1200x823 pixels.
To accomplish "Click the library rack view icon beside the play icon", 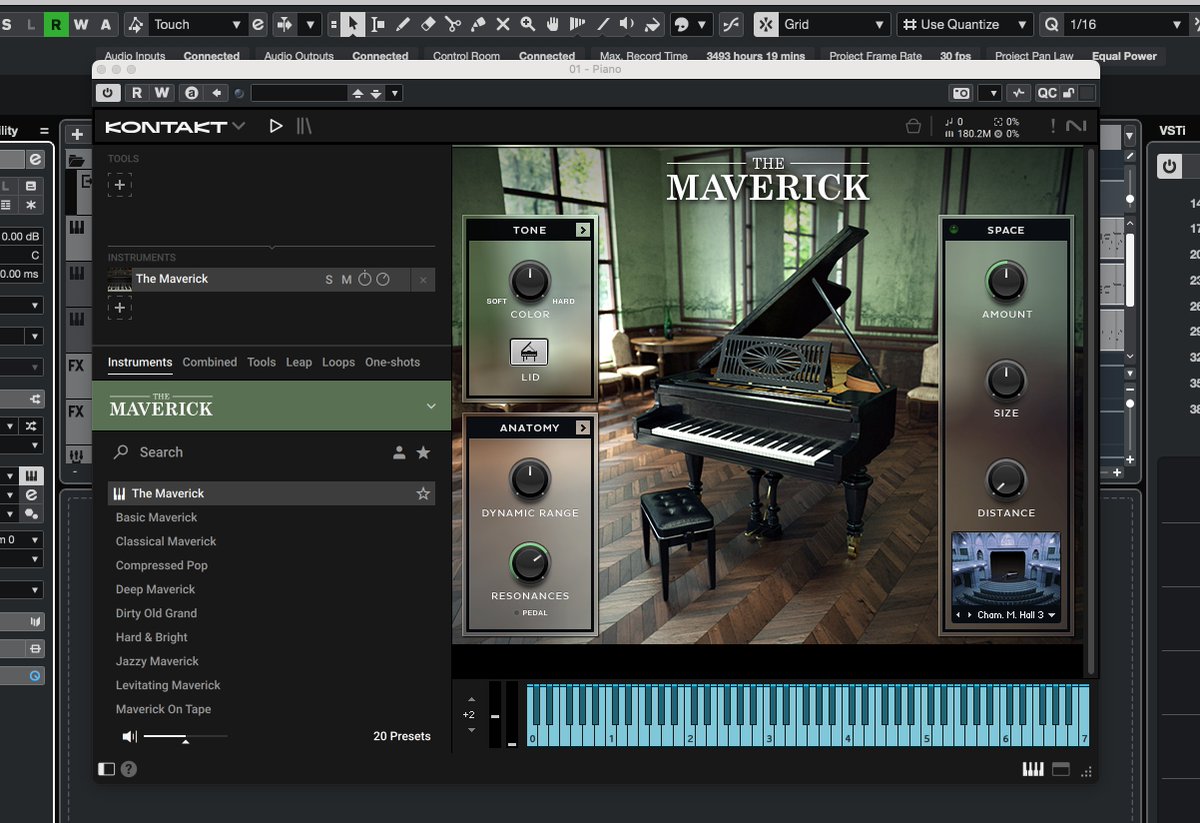I will coord(303,126).
